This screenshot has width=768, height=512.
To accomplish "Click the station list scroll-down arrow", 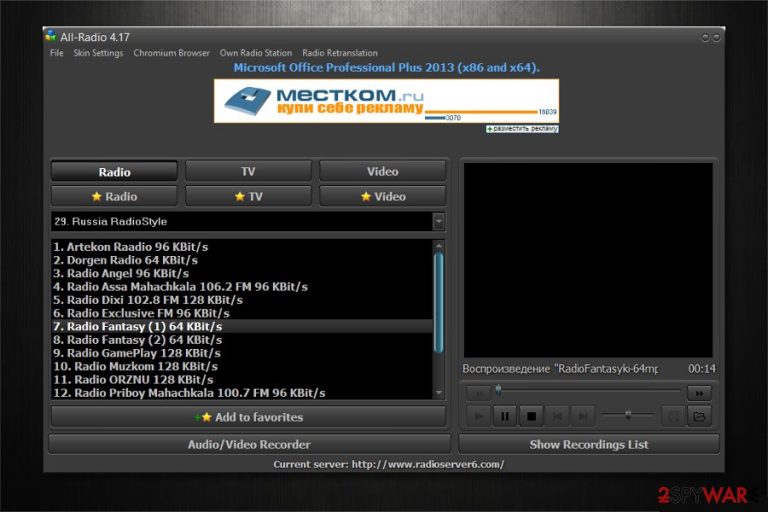I will [438, 393].
